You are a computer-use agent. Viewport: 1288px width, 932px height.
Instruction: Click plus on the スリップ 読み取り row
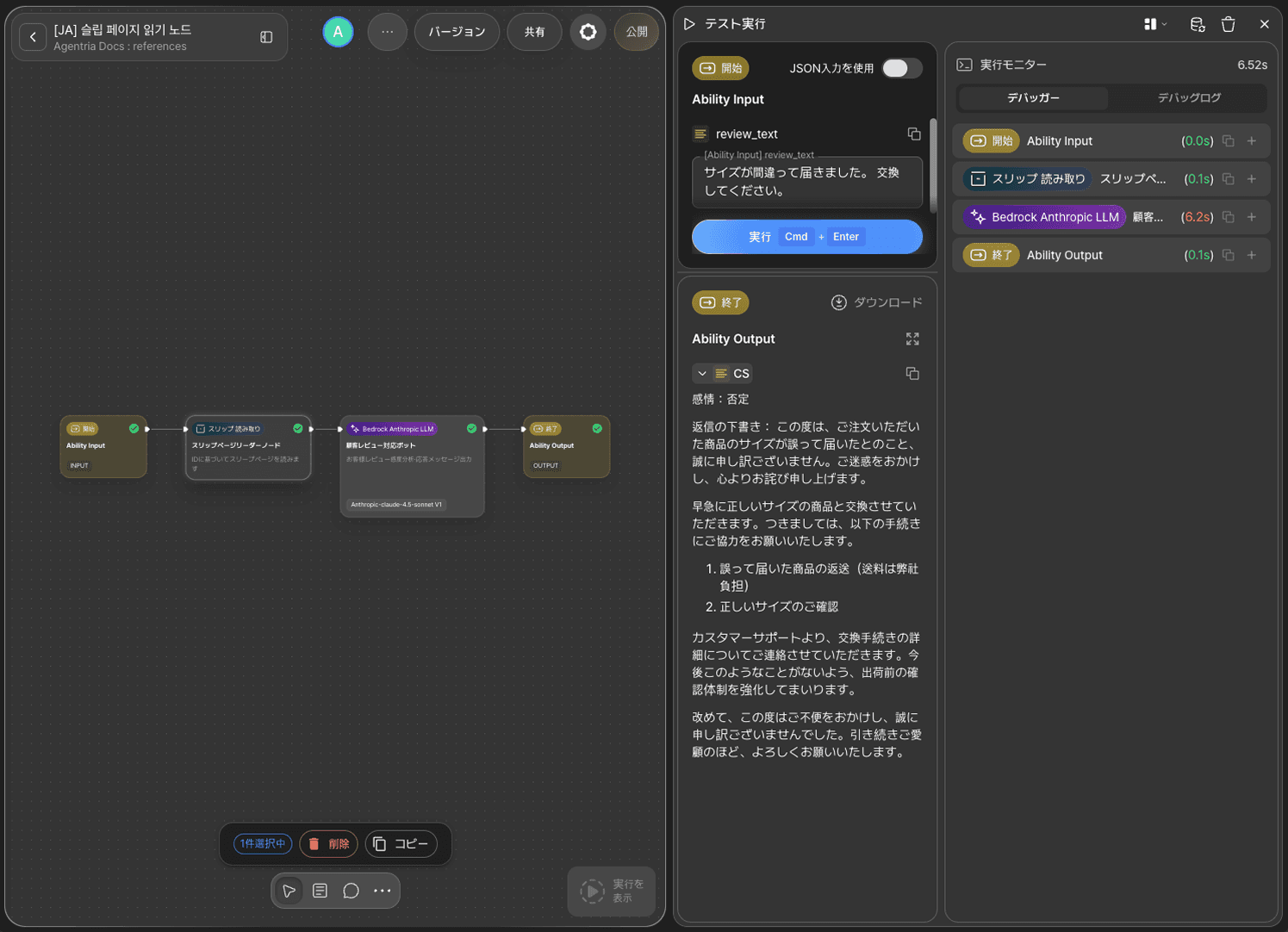1252,179
